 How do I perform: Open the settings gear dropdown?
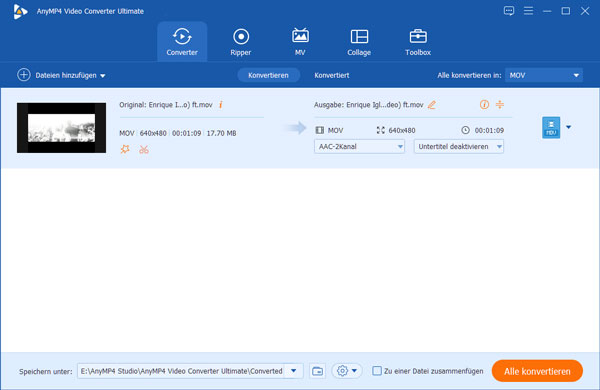click(347, 371)
